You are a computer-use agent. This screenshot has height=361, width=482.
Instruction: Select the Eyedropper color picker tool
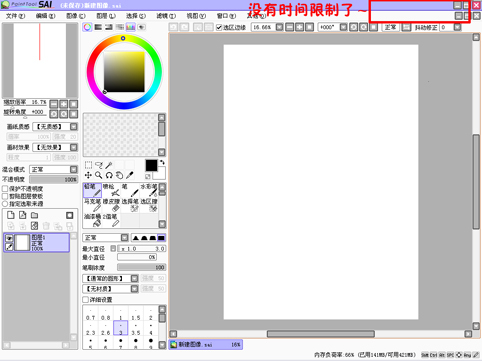point(129,175)
